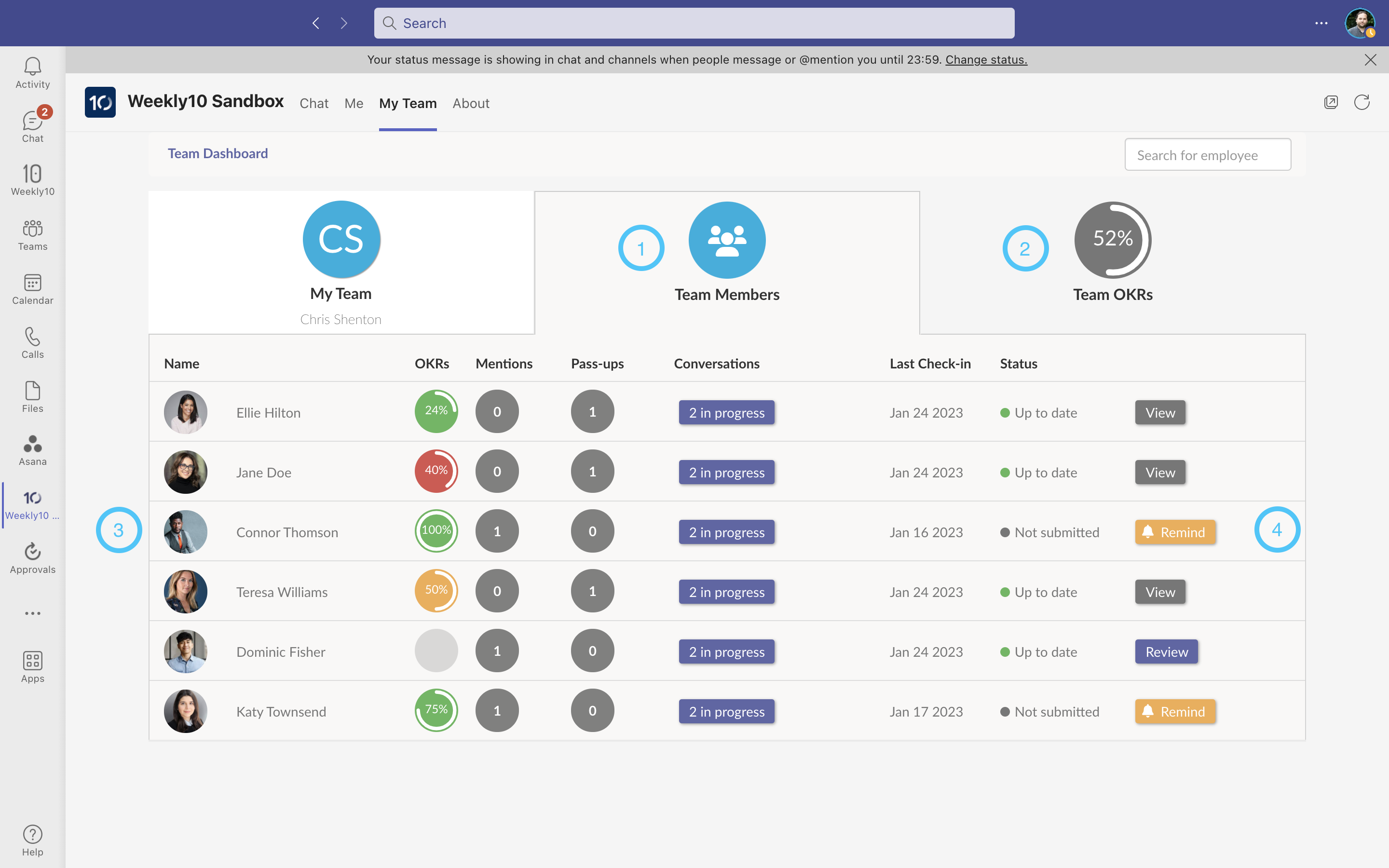Click Search for employee field

point(1208,155)
